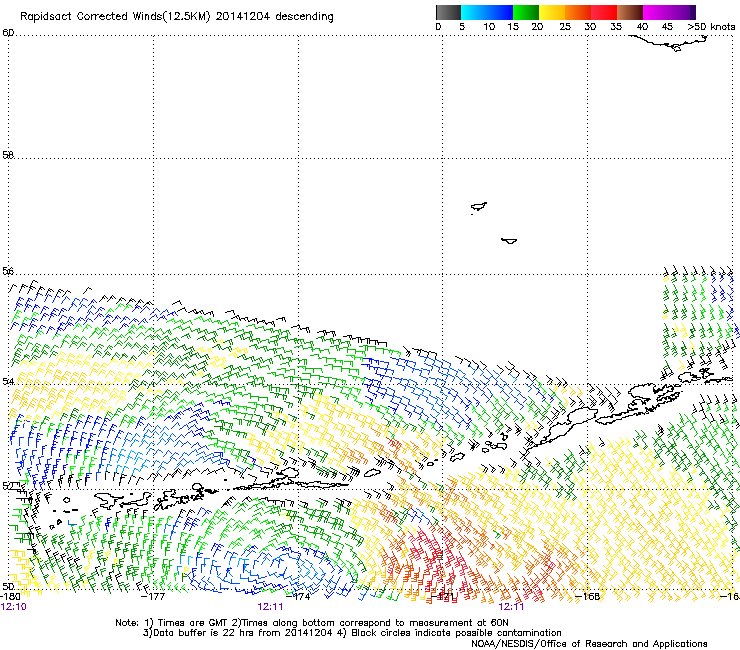Click the latitude label '56'
The width and height of the screenshot is (740, 650).
(x=8, y=271)
